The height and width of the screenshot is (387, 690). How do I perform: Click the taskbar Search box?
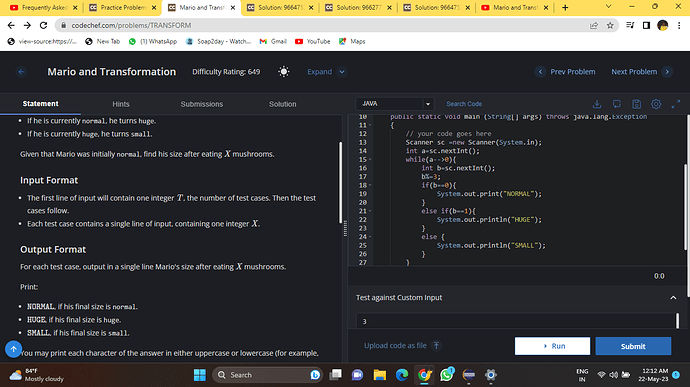(x=268, y=375)
